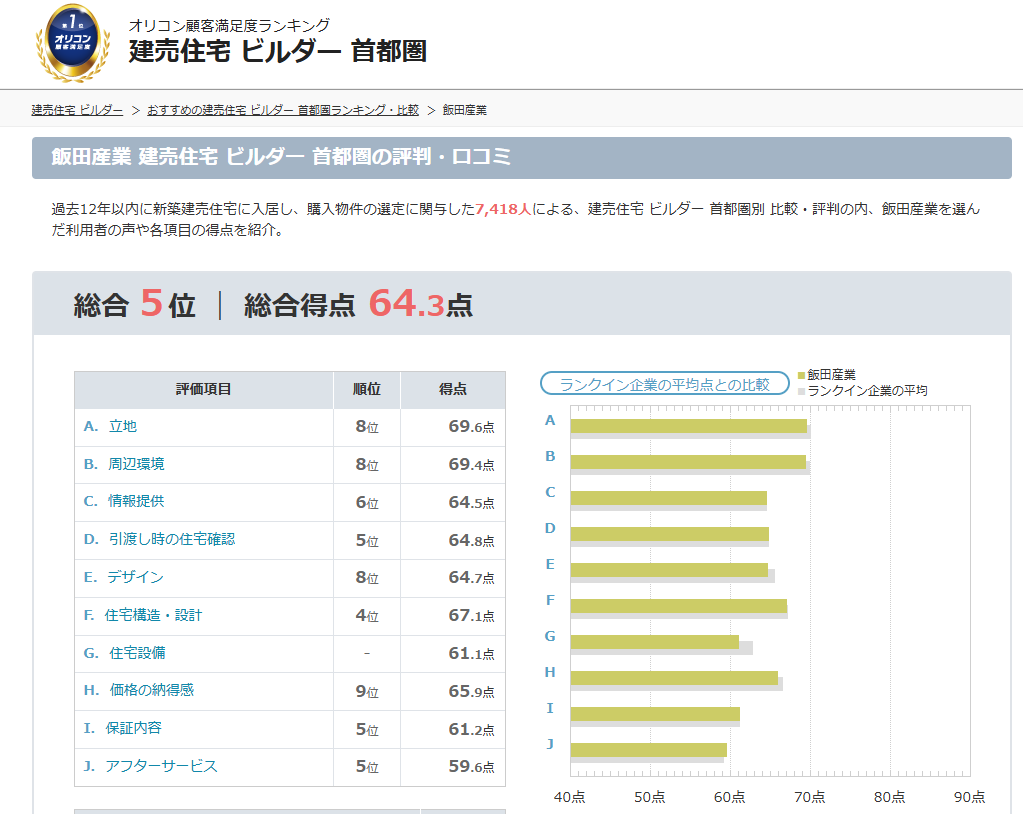This screenshot has width=1023, height=814.
Task: Click the 得点 column header
Action: 453,390
